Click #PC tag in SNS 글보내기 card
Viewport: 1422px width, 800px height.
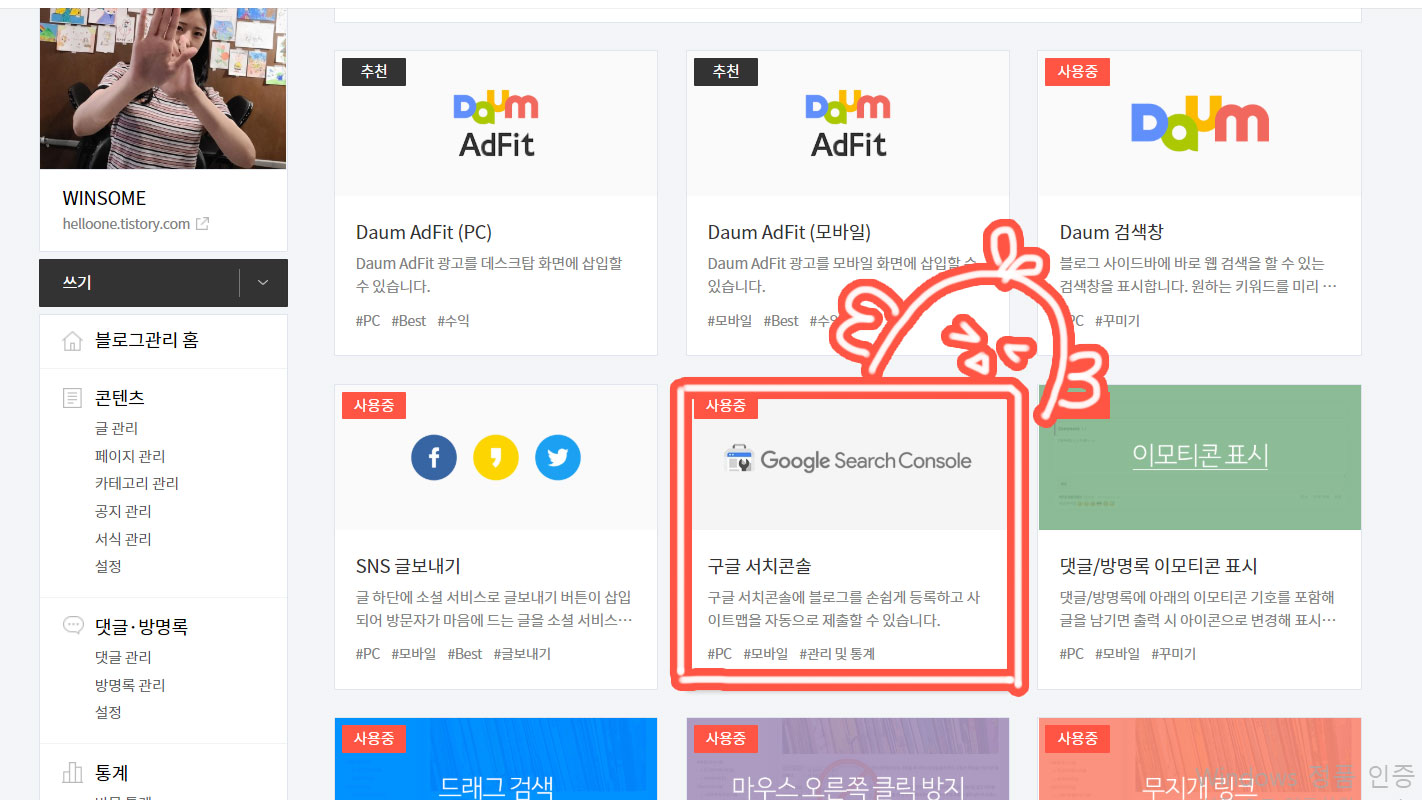pos(368,654)
